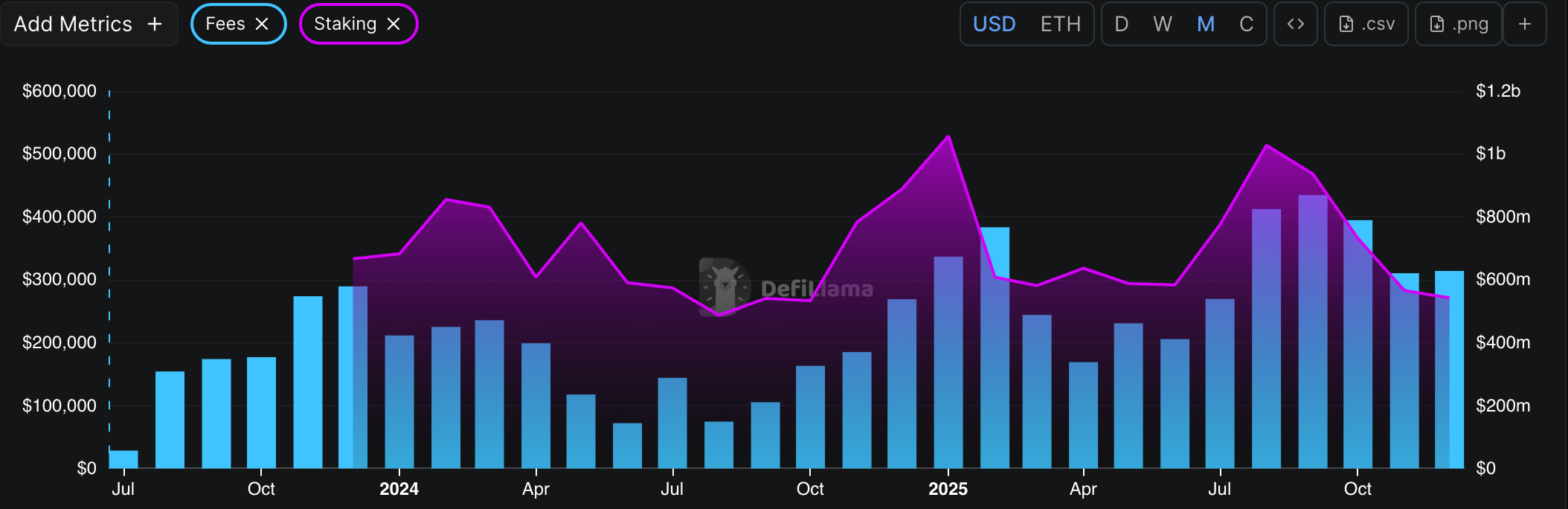1568x509 pixels.
Task: Click the $800m right axis label
Action: point(1503,217)
